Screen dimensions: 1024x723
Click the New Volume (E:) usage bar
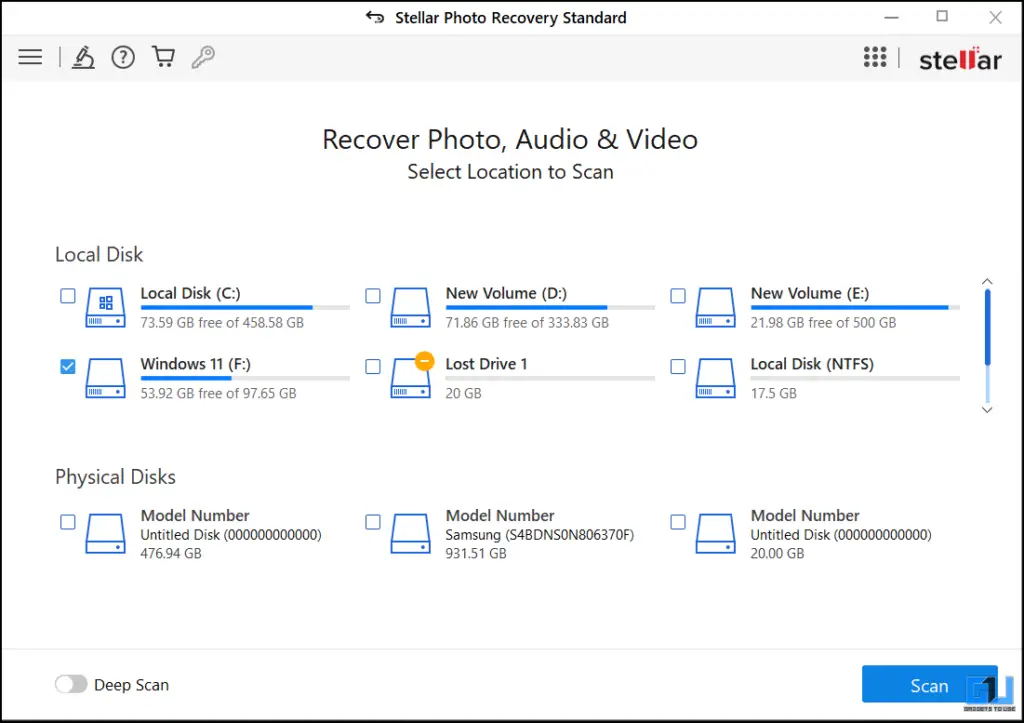(x=855, y=308)
